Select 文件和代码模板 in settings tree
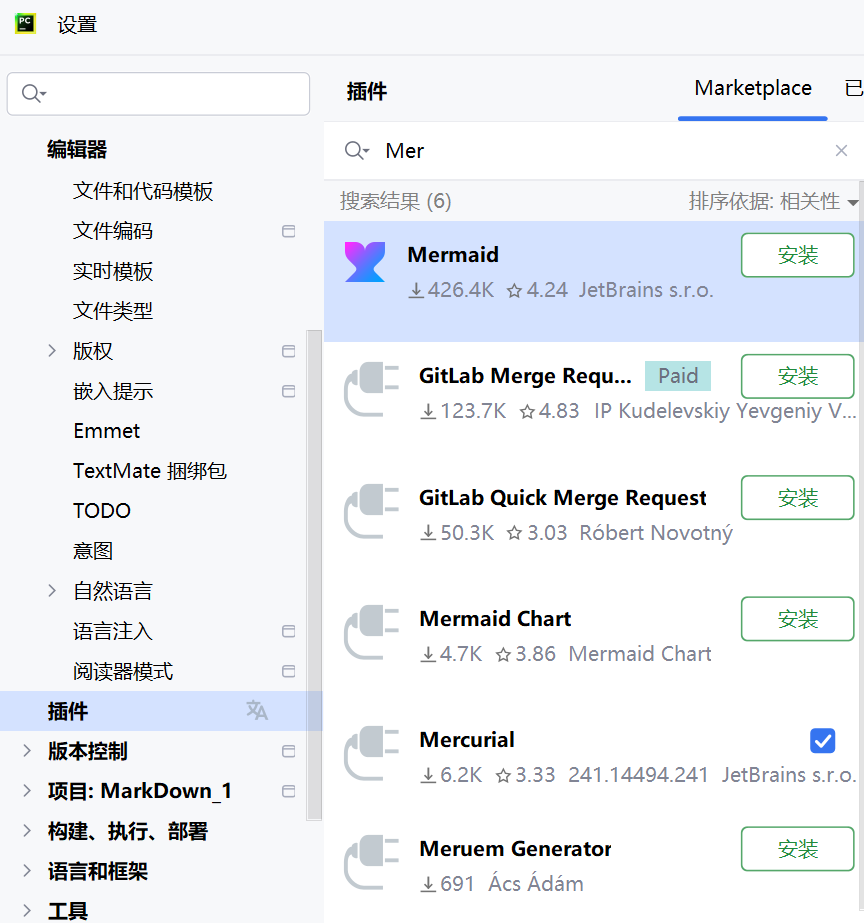The image size is (864, 923). (x=143, y=191)
